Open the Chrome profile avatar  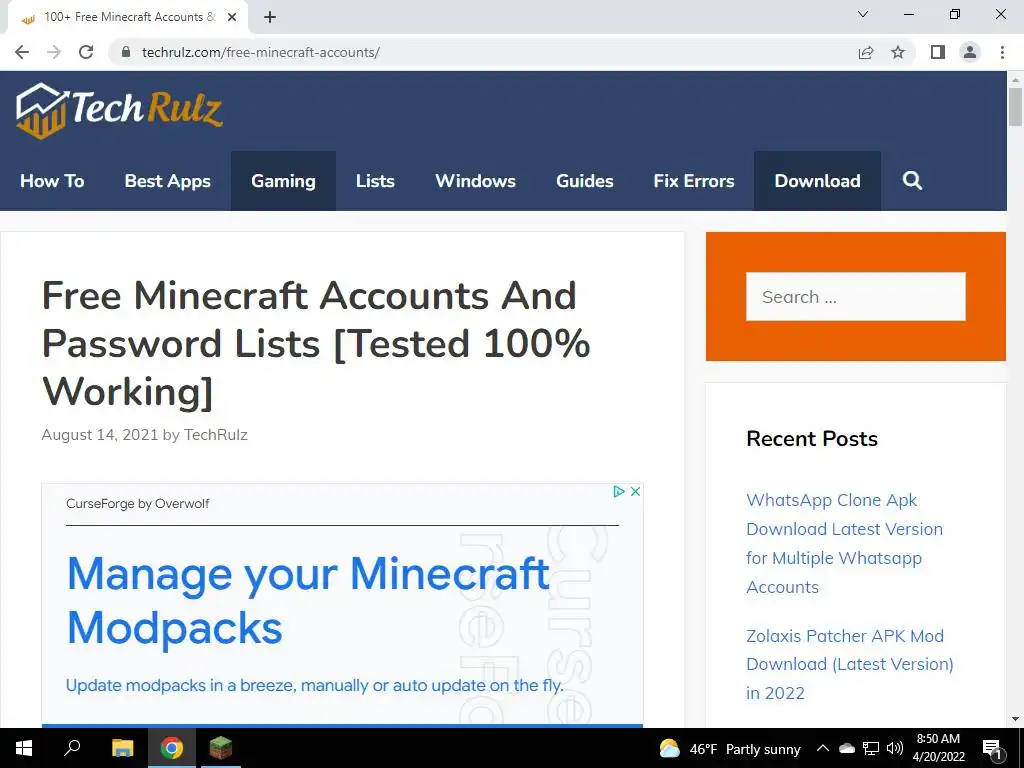(970, 52)
